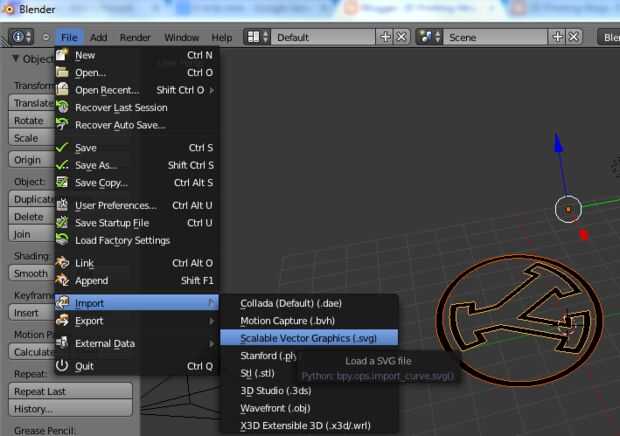Open the screen layout browse dropdown
This screenshot has width=620, height=436.
257,37
